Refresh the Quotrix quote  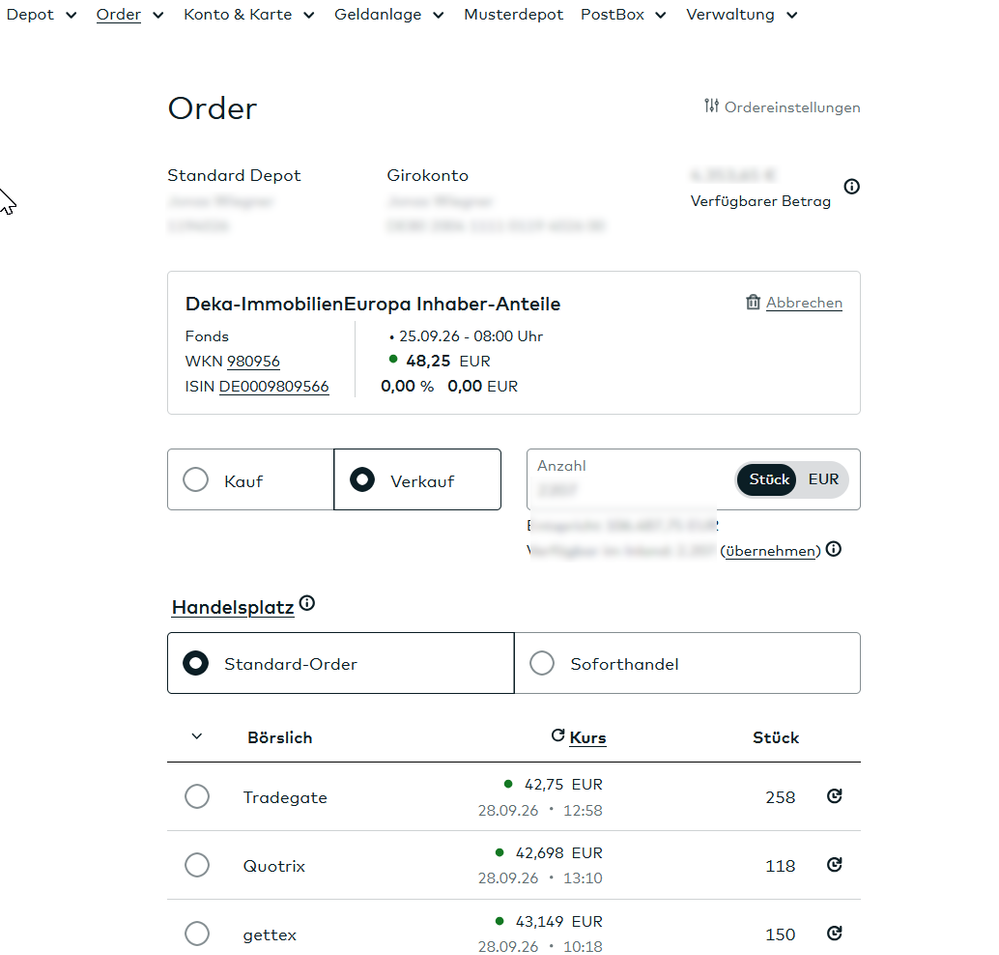tap(834, 865)
